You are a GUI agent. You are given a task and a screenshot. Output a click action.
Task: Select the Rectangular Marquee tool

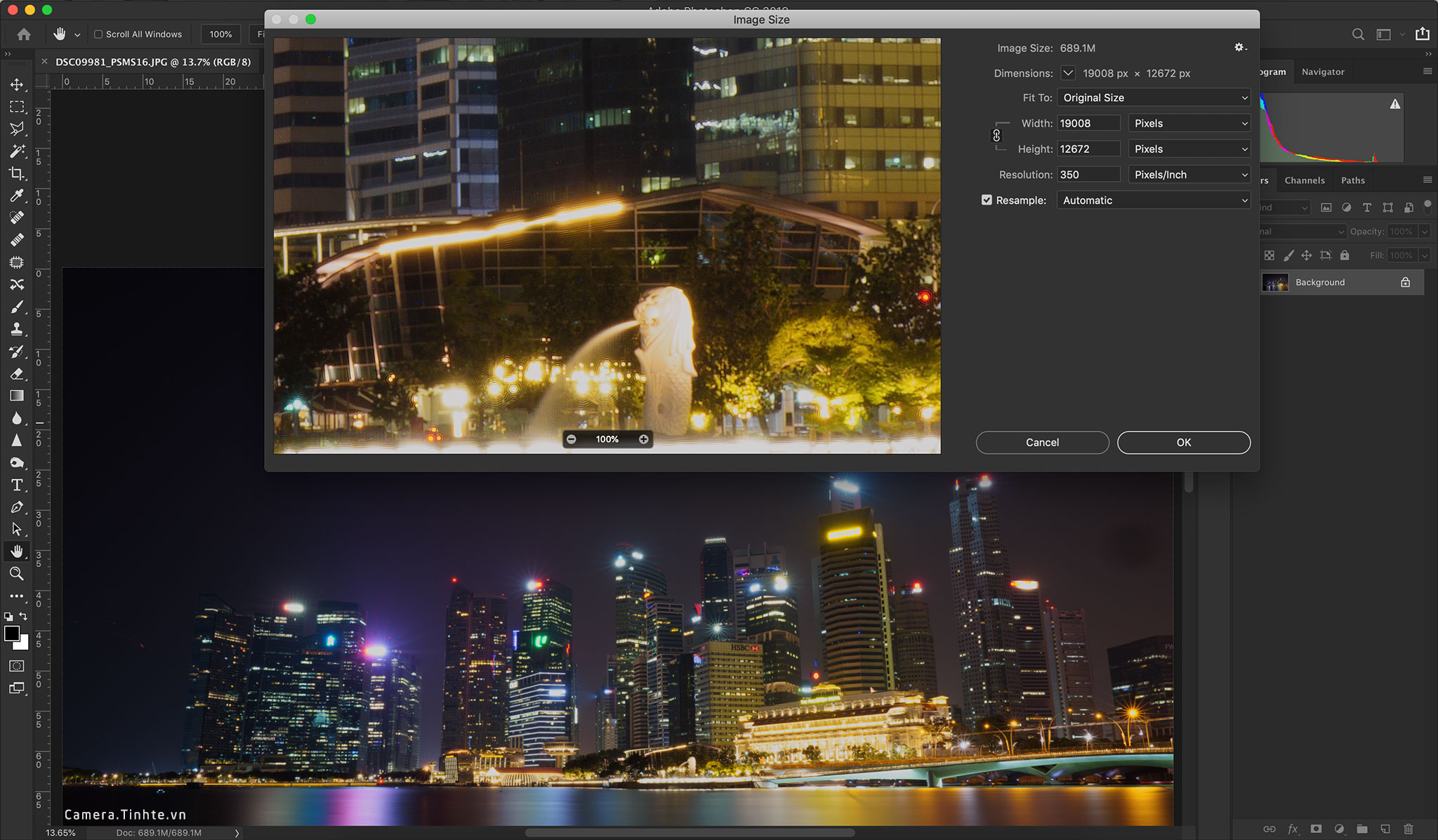tap(17, 107)
